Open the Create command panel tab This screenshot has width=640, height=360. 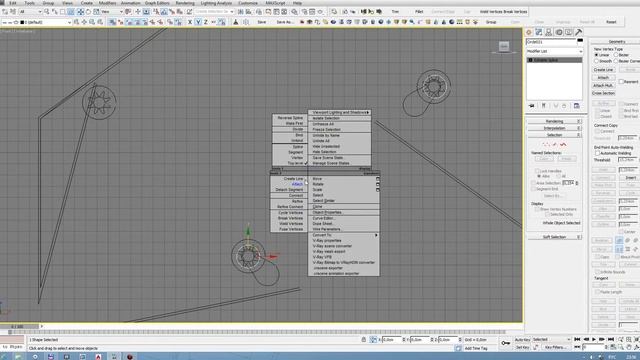(529, 32)
